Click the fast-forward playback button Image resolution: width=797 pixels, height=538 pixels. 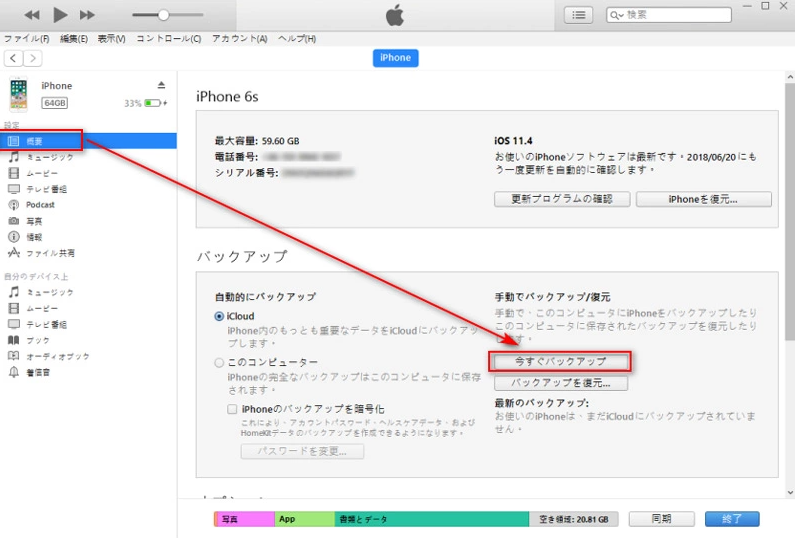87,15
